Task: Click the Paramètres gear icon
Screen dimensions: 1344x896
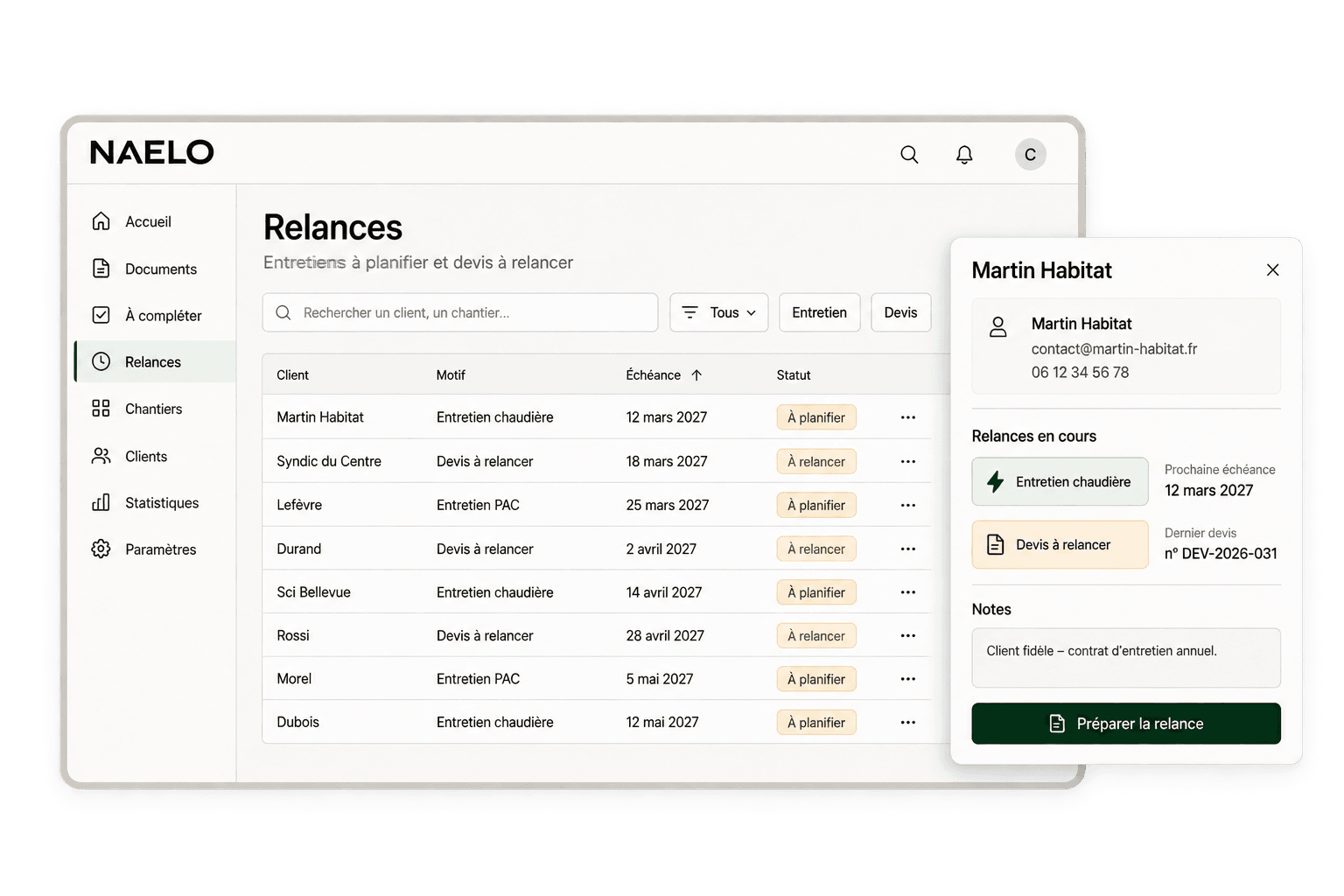Action: coord(101,549)
